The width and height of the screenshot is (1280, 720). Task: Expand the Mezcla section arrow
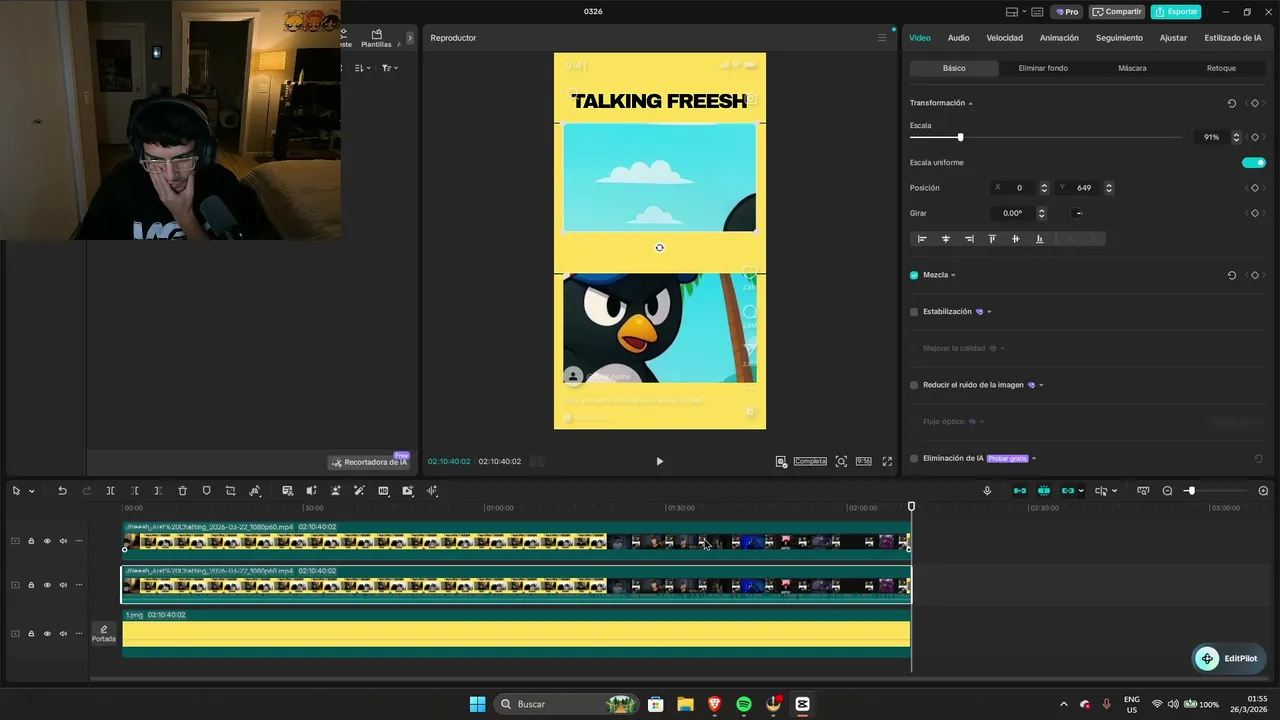pos(953,275)
